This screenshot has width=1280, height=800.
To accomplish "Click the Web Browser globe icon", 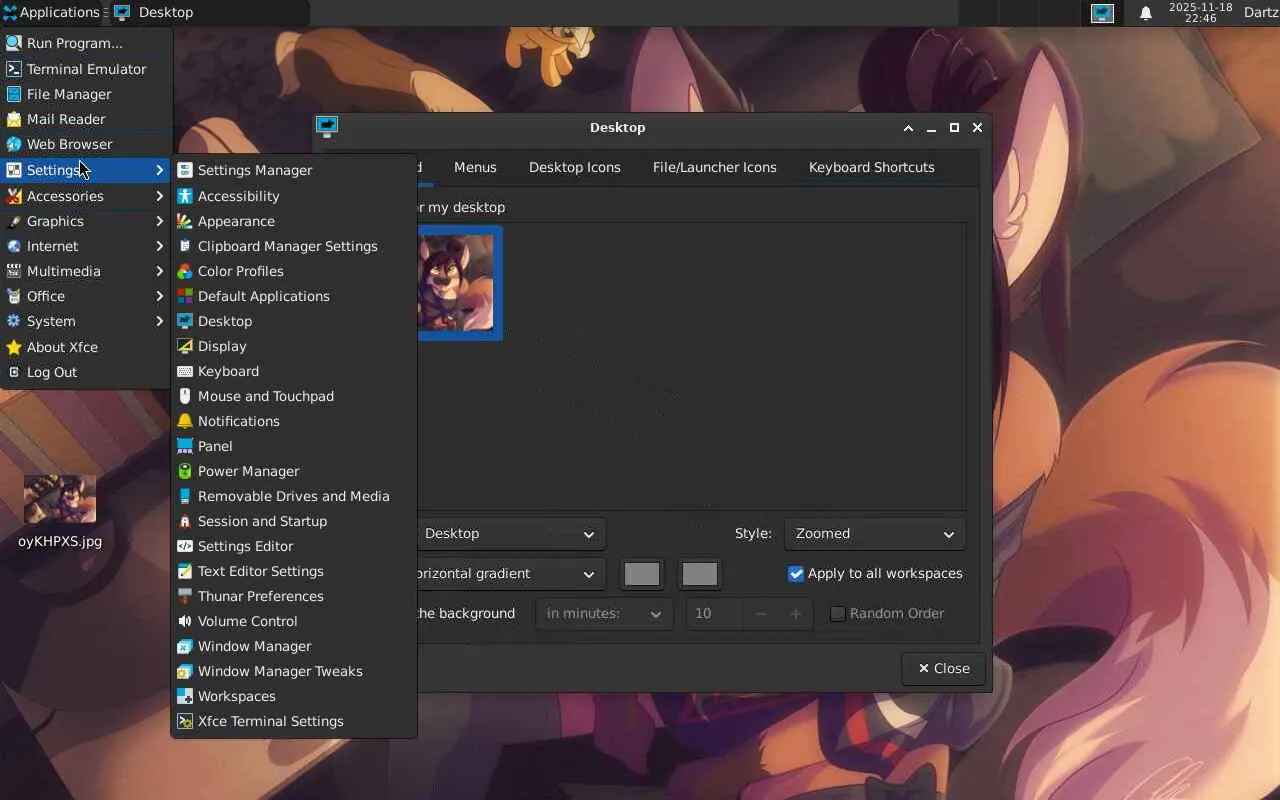I will pyautogui.click(x=14, y=144).
